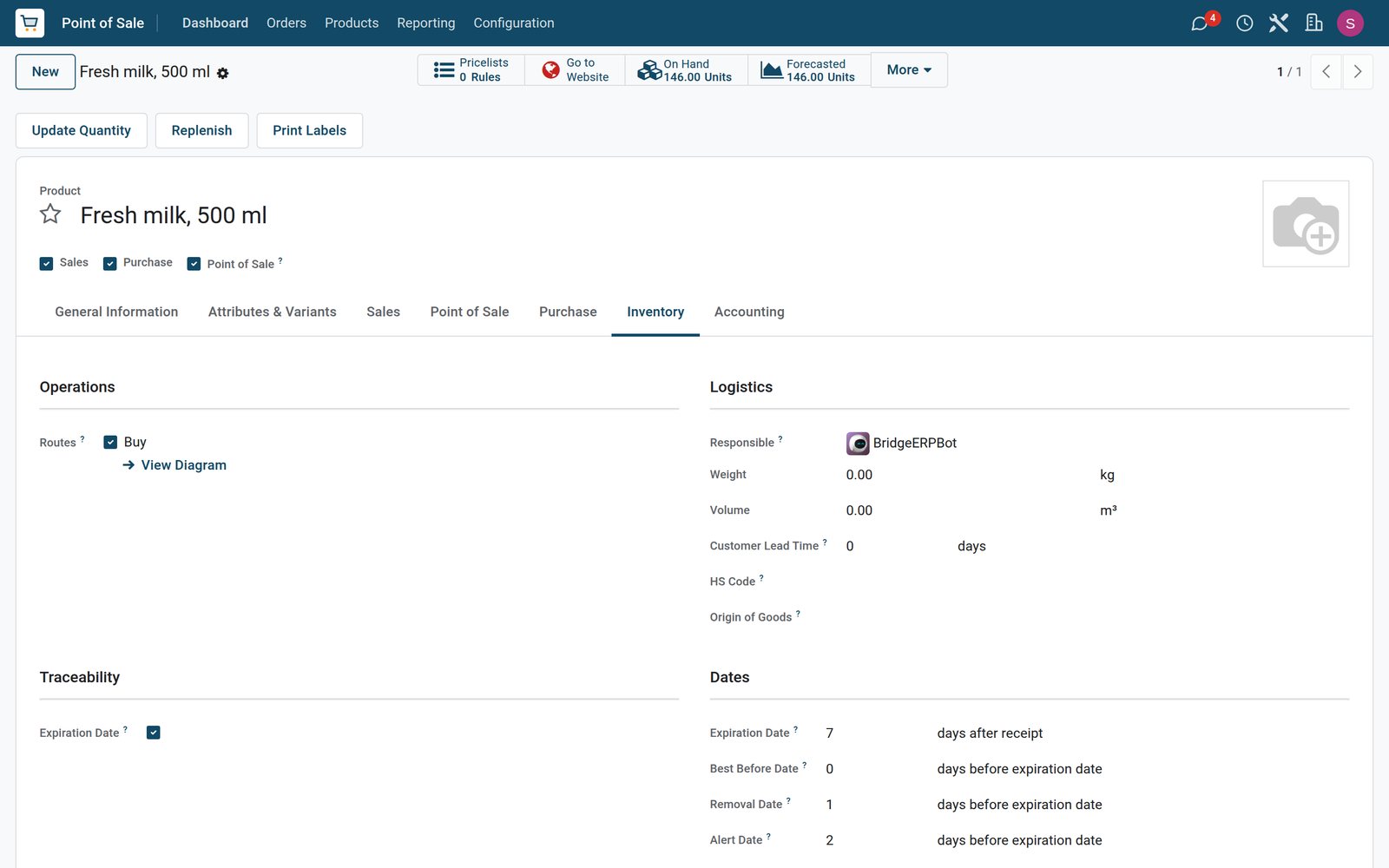This screenshot has width=1389, height=868.
Task: Open the Reporting menu
Action: pos(425,23)
